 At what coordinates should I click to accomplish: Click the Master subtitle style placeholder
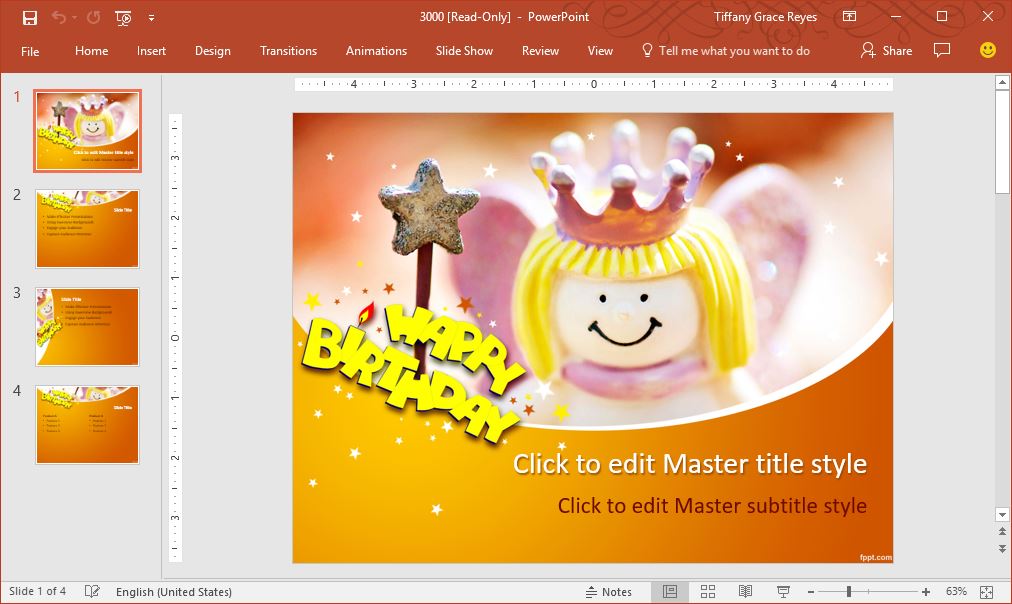pos(712,506)
